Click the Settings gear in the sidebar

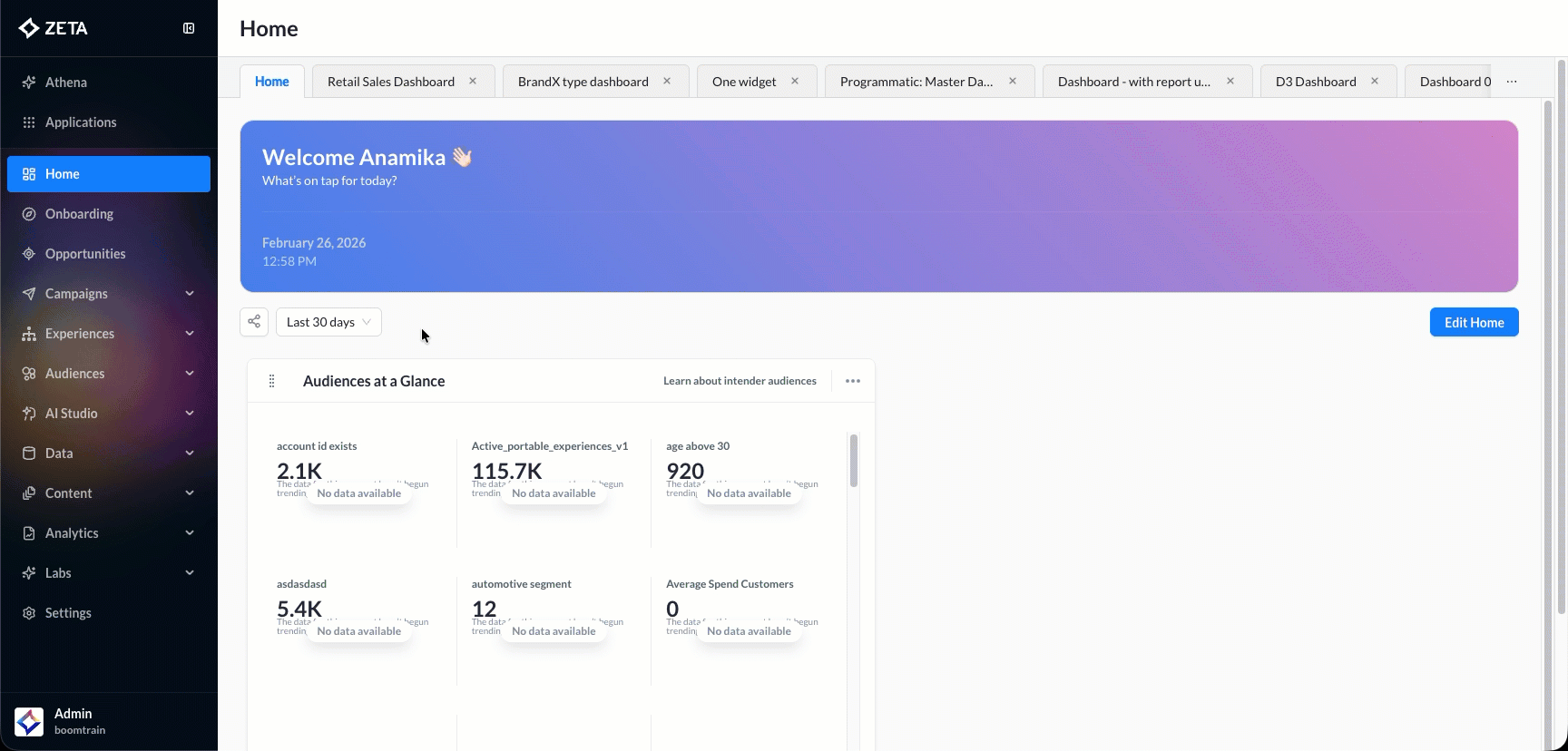pyautogui.click(x=68, y=613)
